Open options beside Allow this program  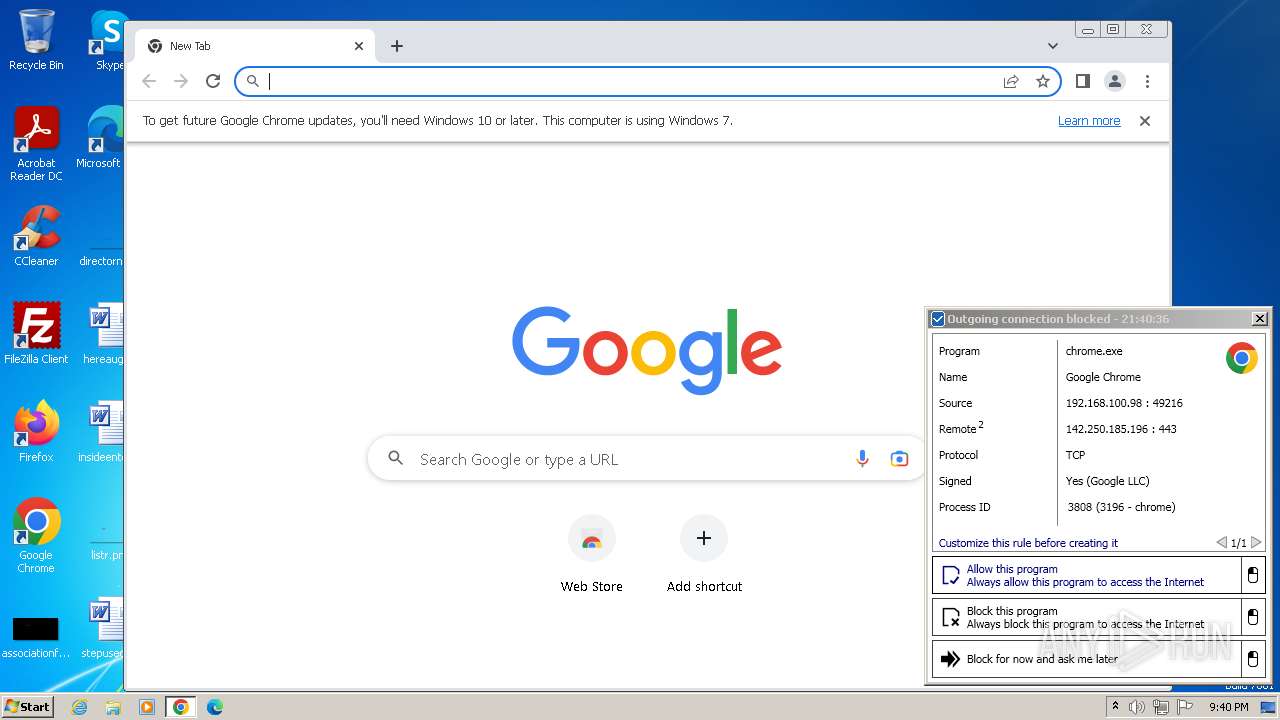click(1253, 575)
